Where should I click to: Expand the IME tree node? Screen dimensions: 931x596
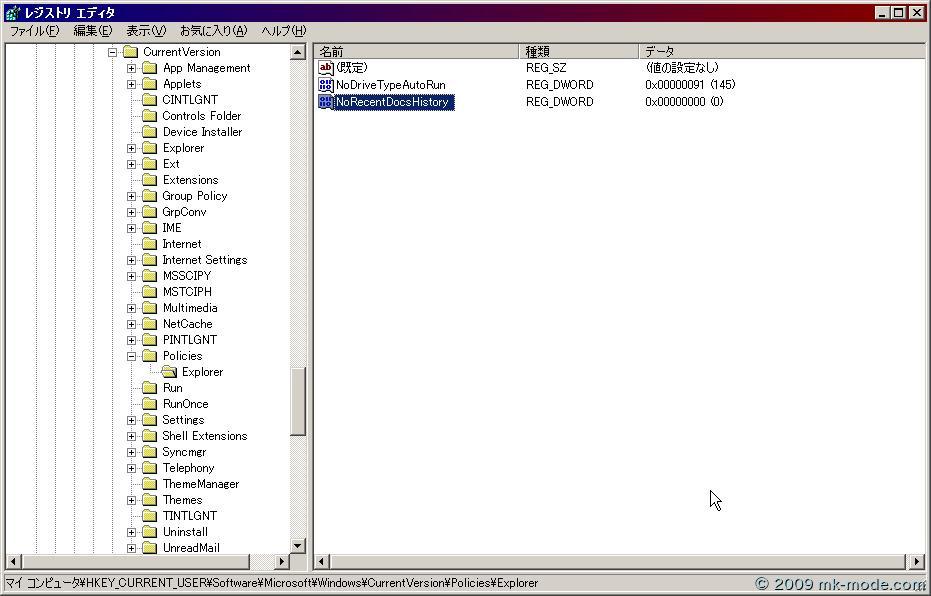tap(131, 227)
